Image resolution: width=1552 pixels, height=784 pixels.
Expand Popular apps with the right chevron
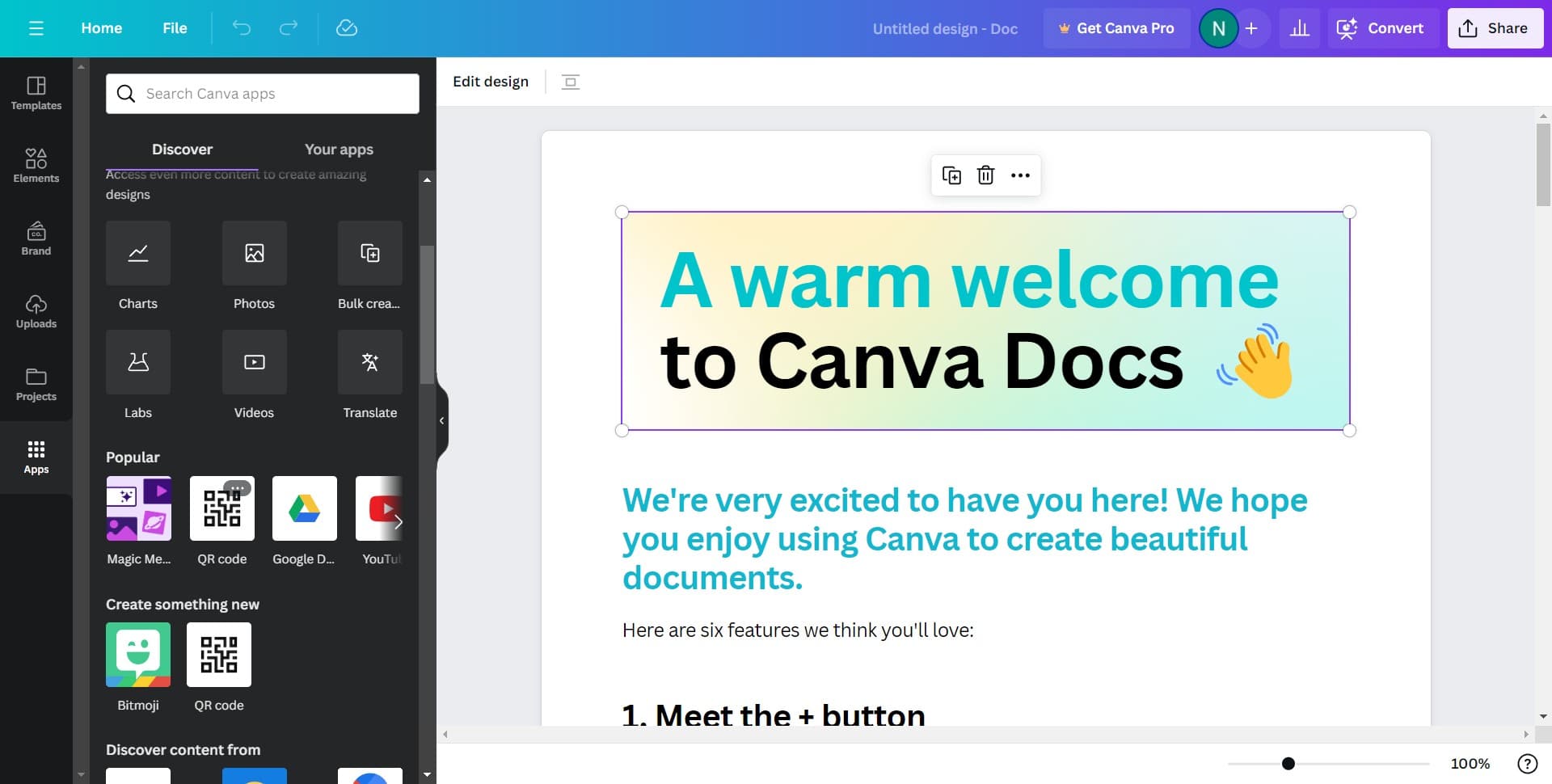pos(398,521)
